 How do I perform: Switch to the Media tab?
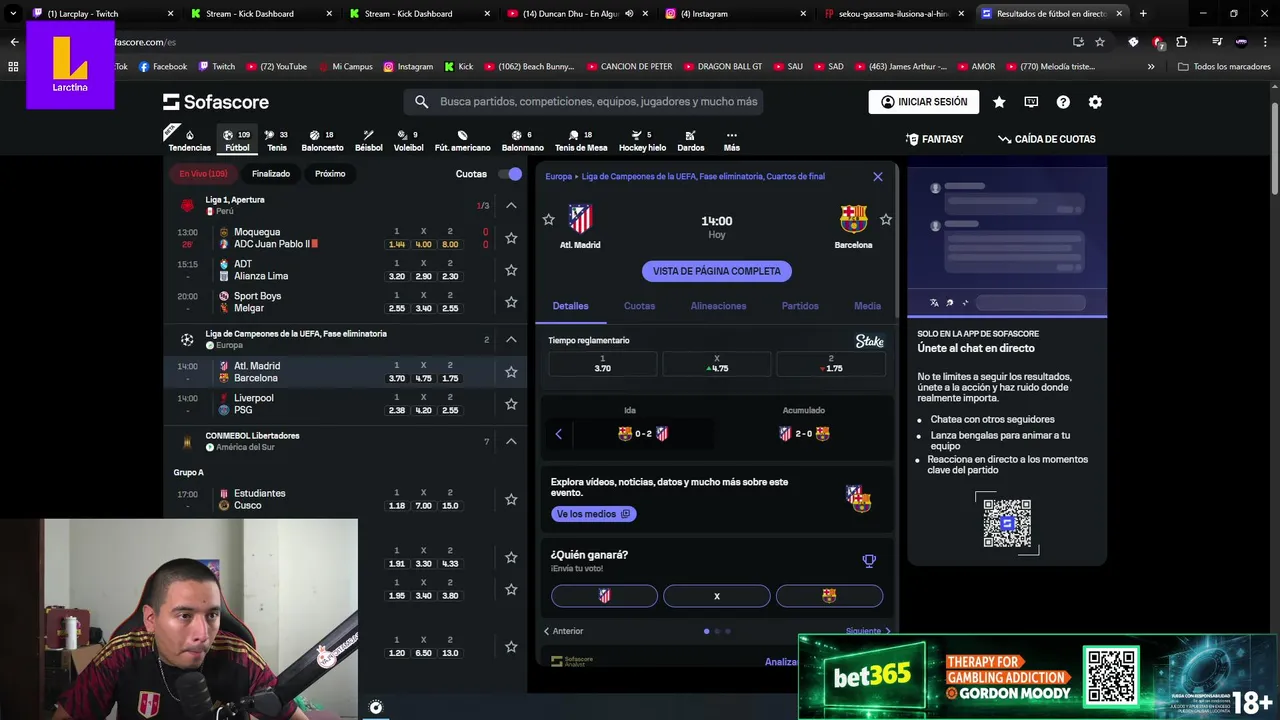[x=867, y=306]
